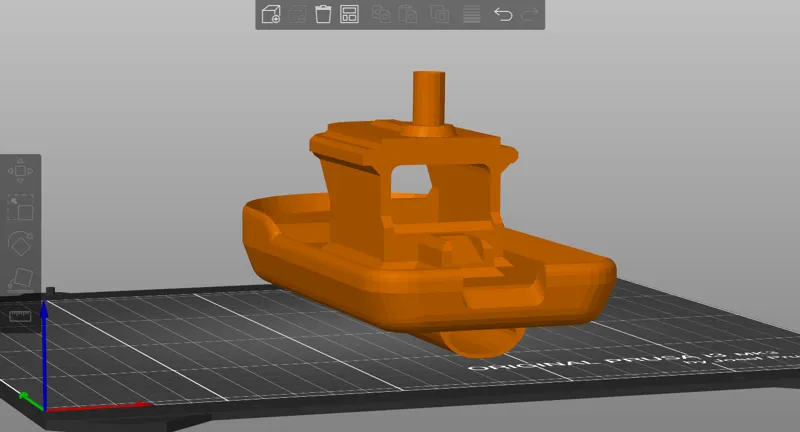The height and width of the screenshot is (432, 800).
Task: Click the Redo arrow
Action: point(530,14)
